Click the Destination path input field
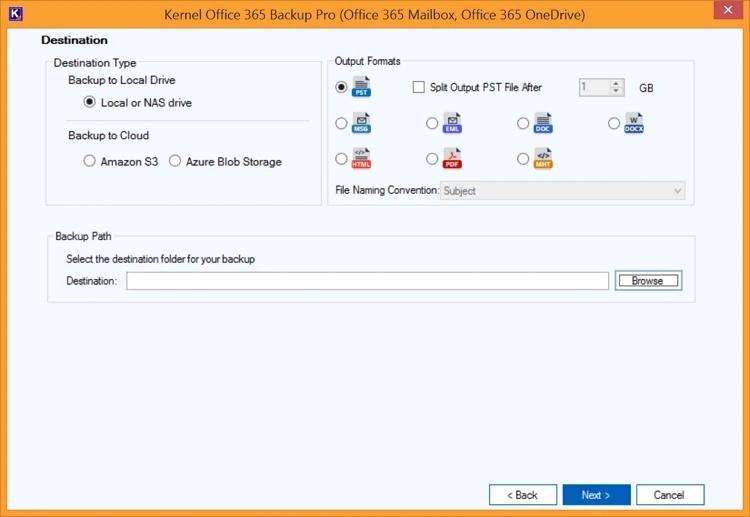Image resolution: width=750 pixels, height=517 pixels. [x=367, y=281]
